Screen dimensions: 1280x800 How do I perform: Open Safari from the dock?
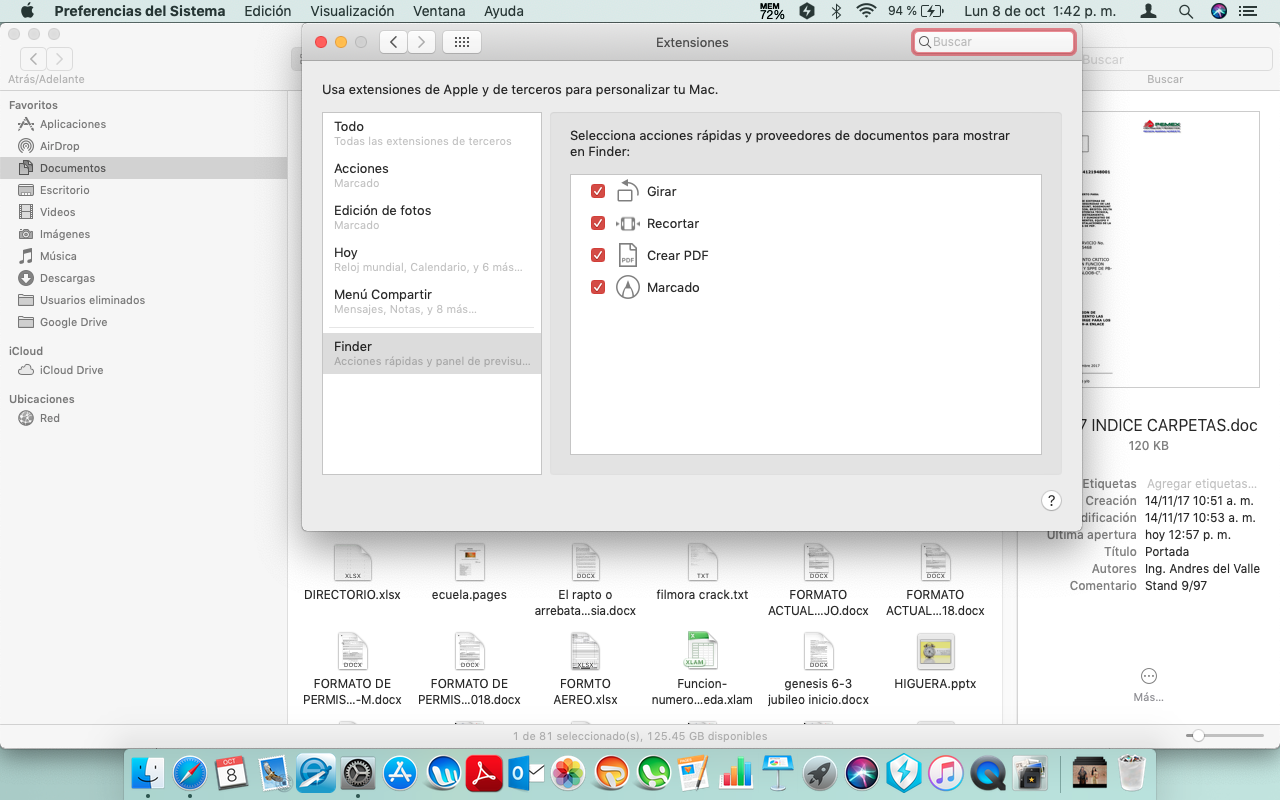[190, 773]
